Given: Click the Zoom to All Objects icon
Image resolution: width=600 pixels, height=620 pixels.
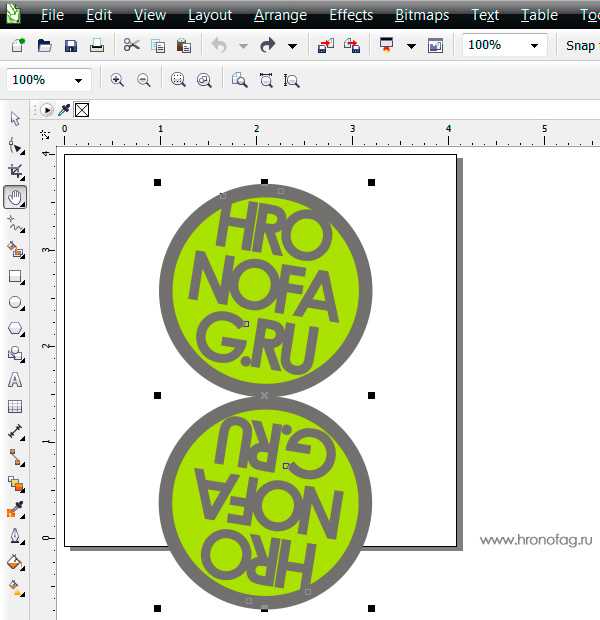Looking at the screenshot, I should 204,80.
